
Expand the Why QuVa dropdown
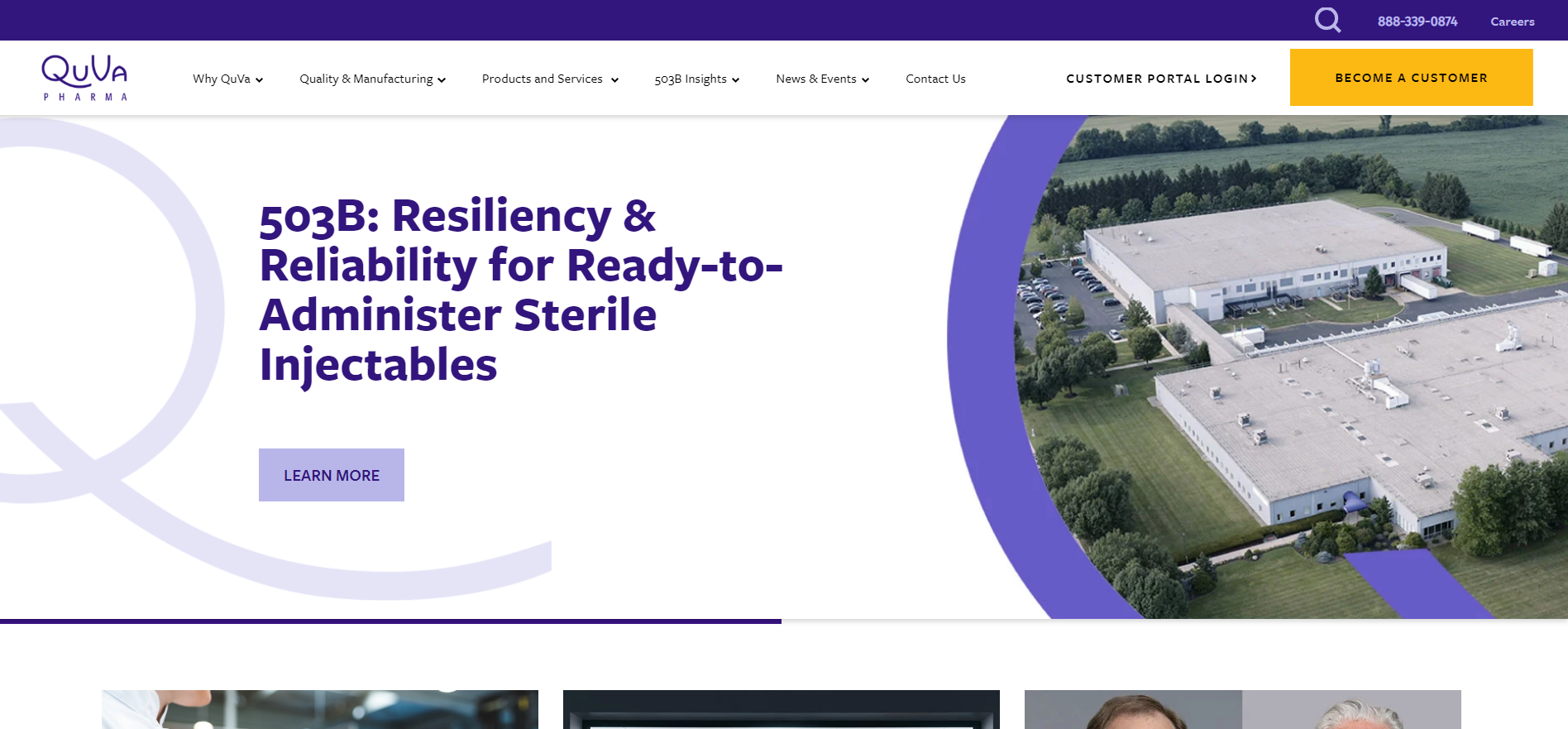[x=227, y=79]
